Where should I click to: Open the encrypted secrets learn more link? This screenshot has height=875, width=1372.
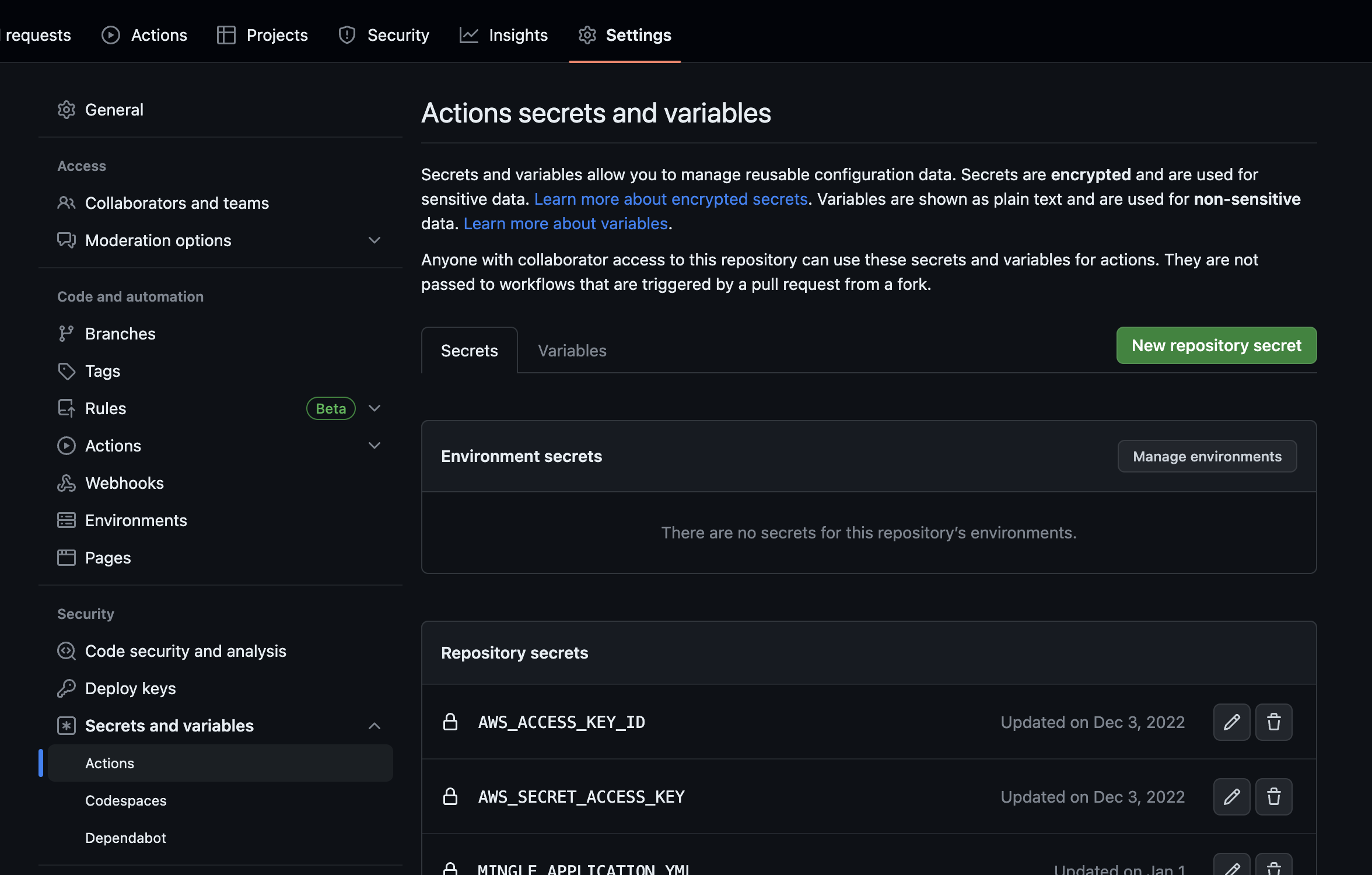coord(671,199)
